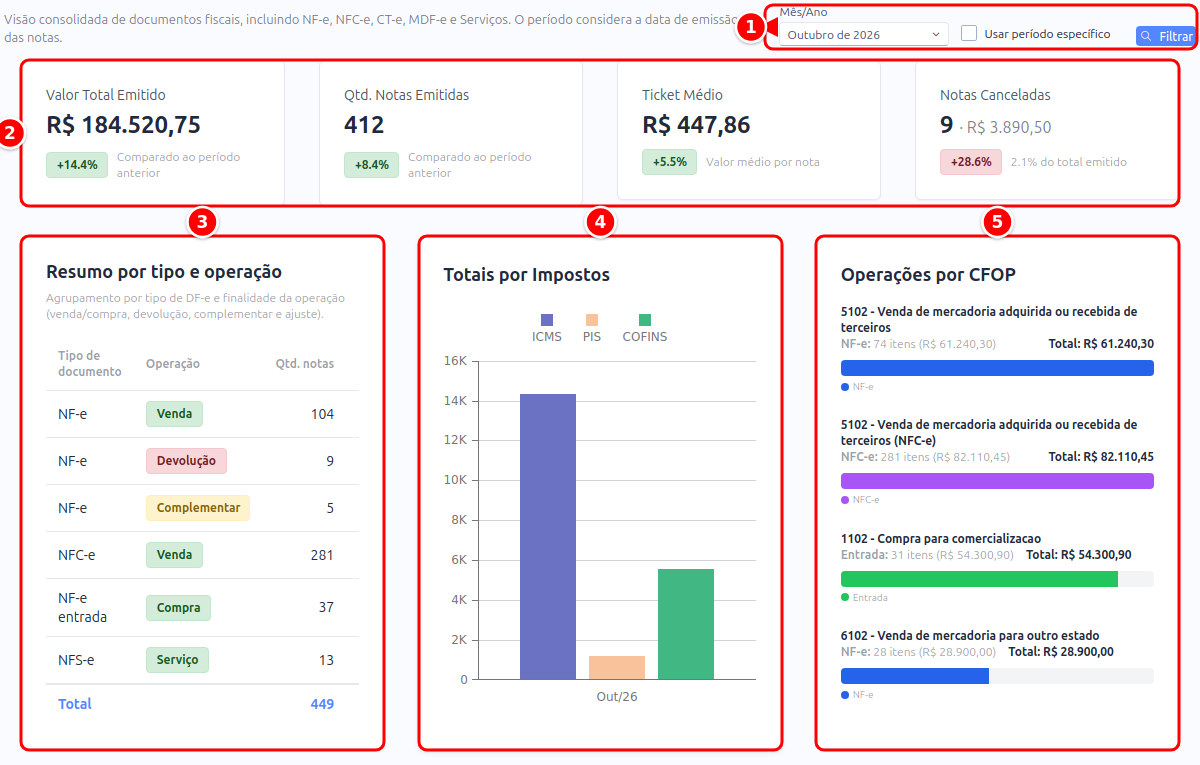The image size is (1200, 765).
Task: Click the NFS-e row document type
Action: (76, 660)
